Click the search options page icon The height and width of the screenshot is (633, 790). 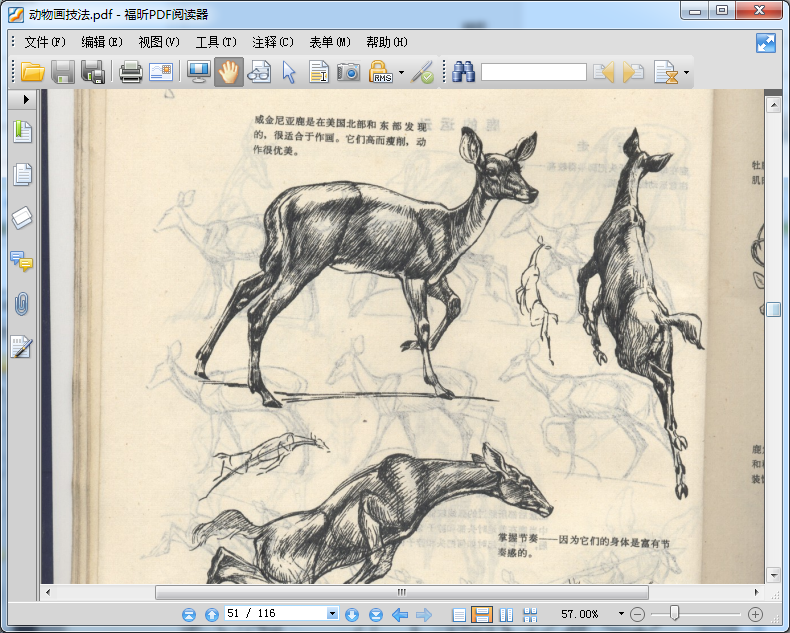pyautogui.click(x=666, y=72)
